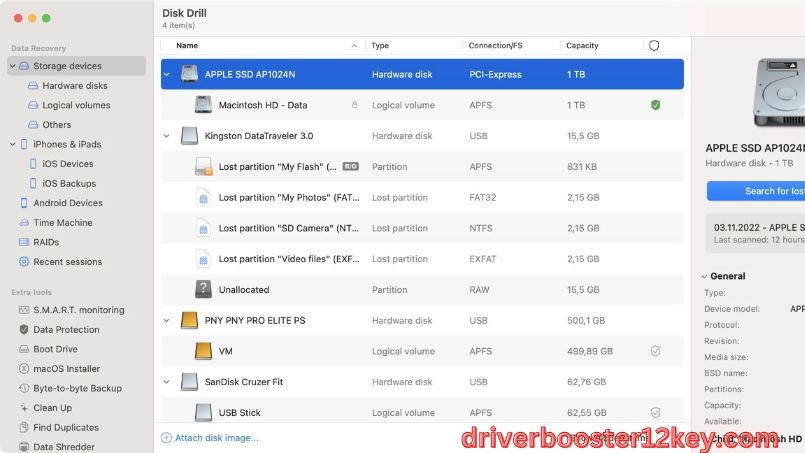Click the protection shield column header
Screen dimensions: 805x453
pos(654,46)
